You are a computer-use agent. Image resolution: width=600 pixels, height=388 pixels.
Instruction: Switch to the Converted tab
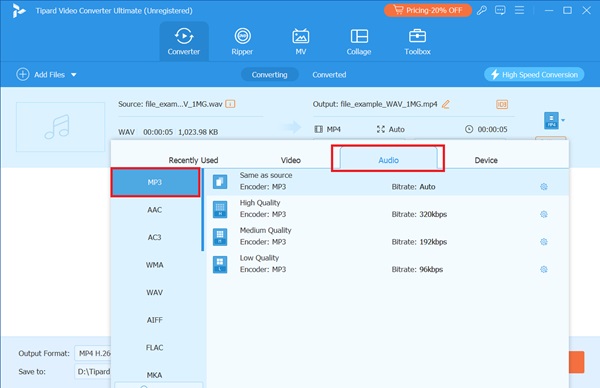tap(329, 75)
